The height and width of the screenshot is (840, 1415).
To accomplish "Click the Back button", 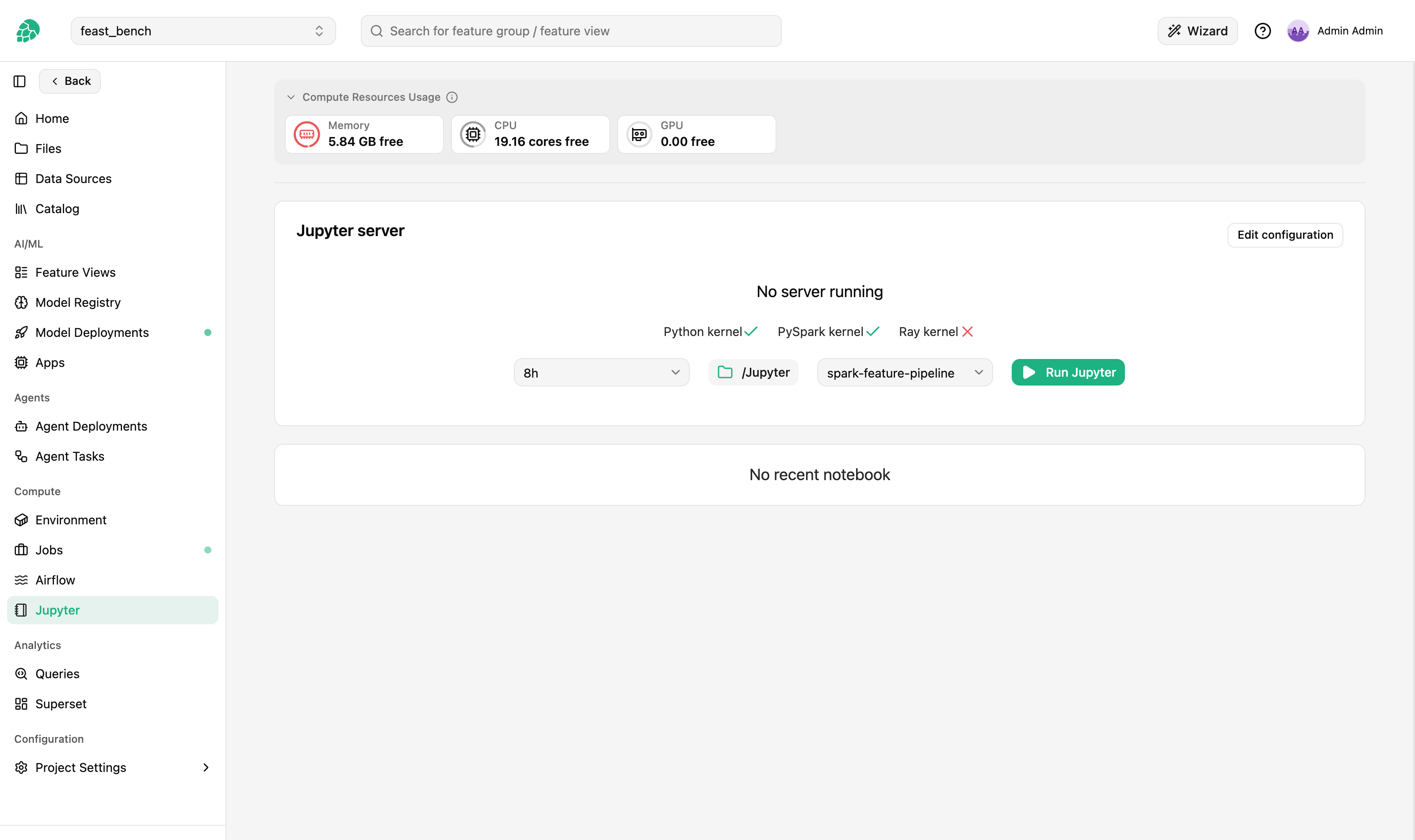I will [x=69, y=81].
